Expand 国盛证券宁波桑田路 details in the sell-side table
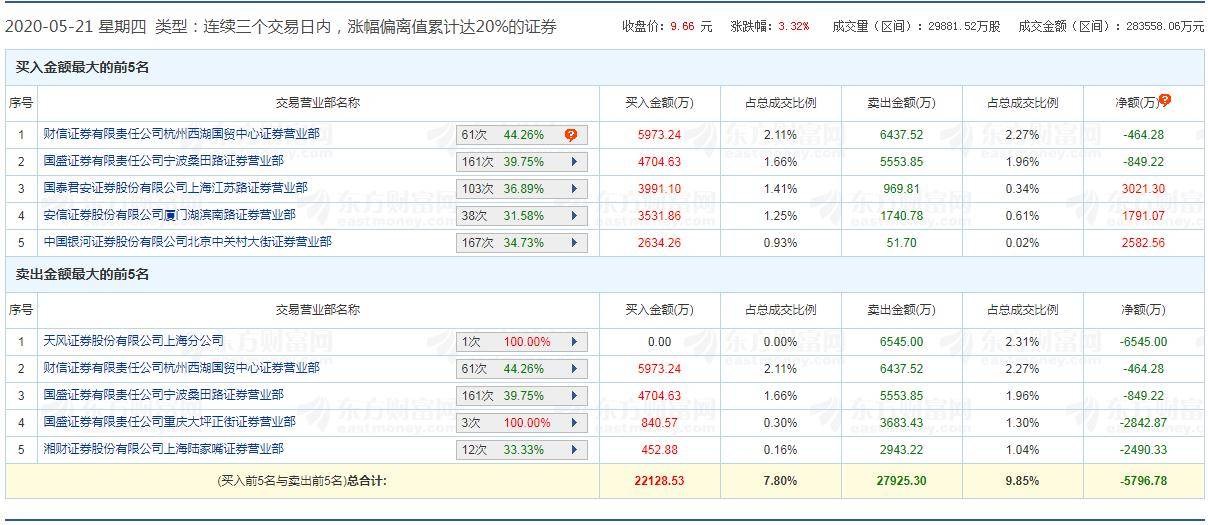Screen dimensions: 1208x525 [x=575, y=396]
